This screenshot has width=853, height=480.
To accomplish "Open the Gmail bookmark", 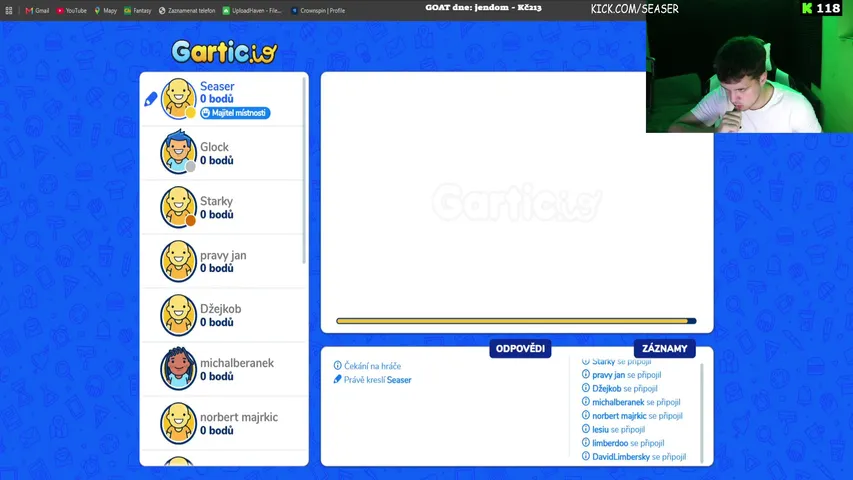I will (37, 10).
